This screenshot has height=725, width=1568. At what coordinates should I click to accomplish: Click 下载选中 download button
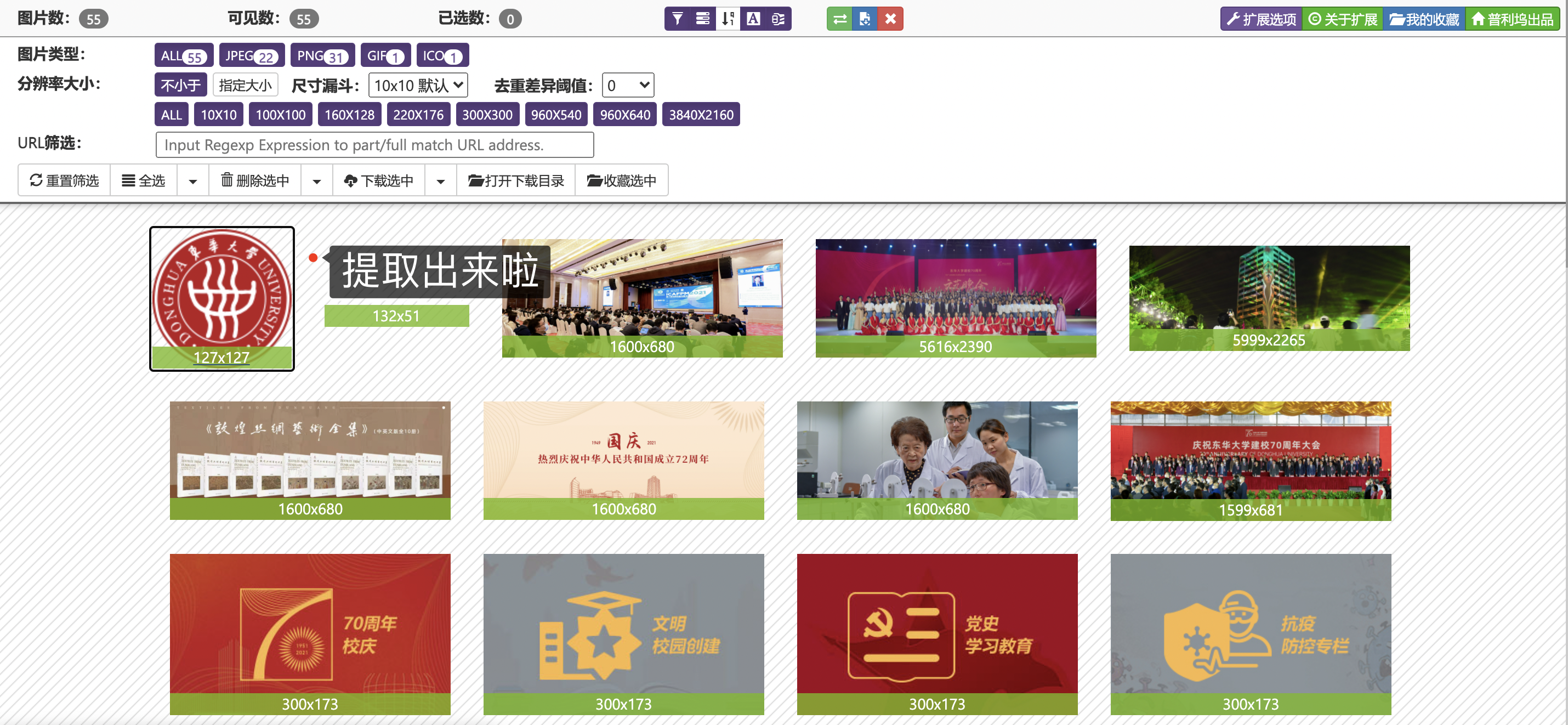coord(379,181)
